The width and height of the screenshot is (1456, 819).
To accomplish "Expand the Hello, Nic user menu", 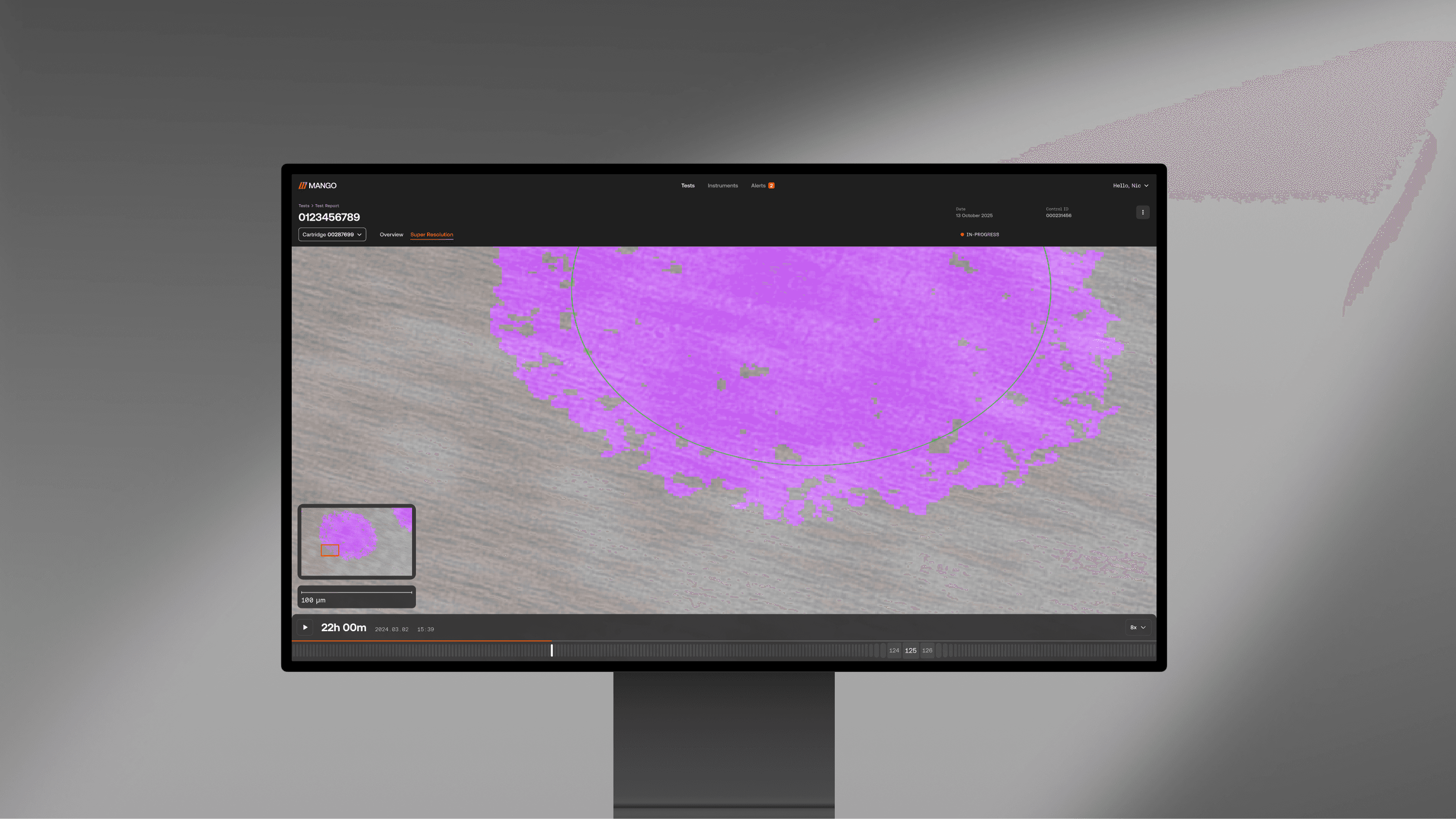I will pyautogui.click(x=1130, y=185).
